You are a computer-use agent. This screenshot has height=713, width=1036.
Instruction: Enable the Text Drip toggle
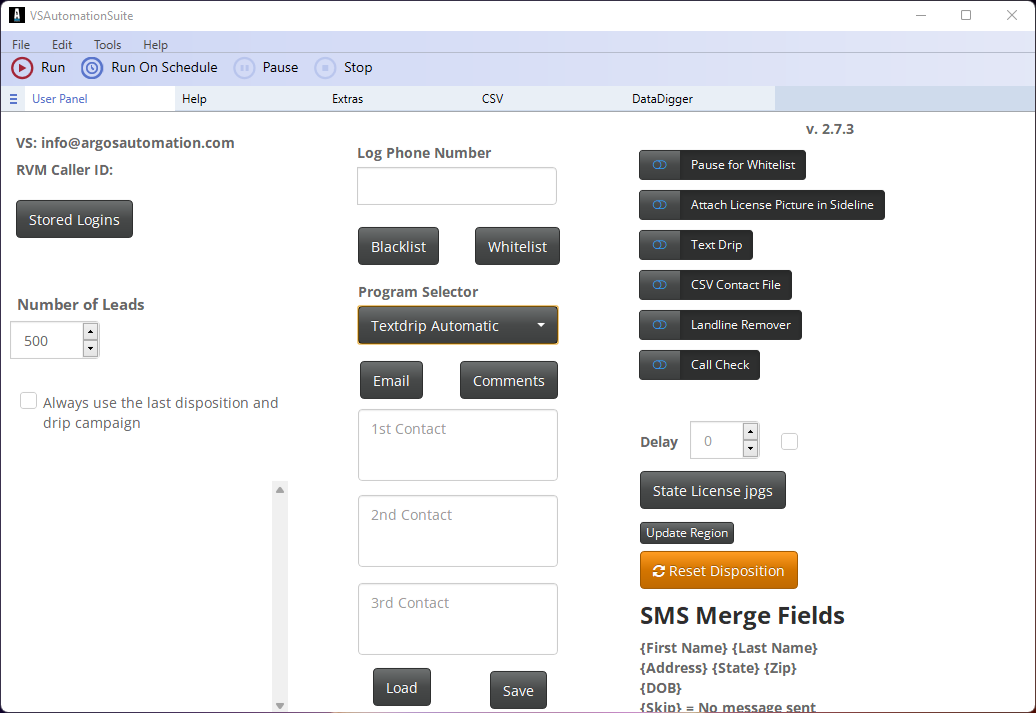[x=660, y=245]
